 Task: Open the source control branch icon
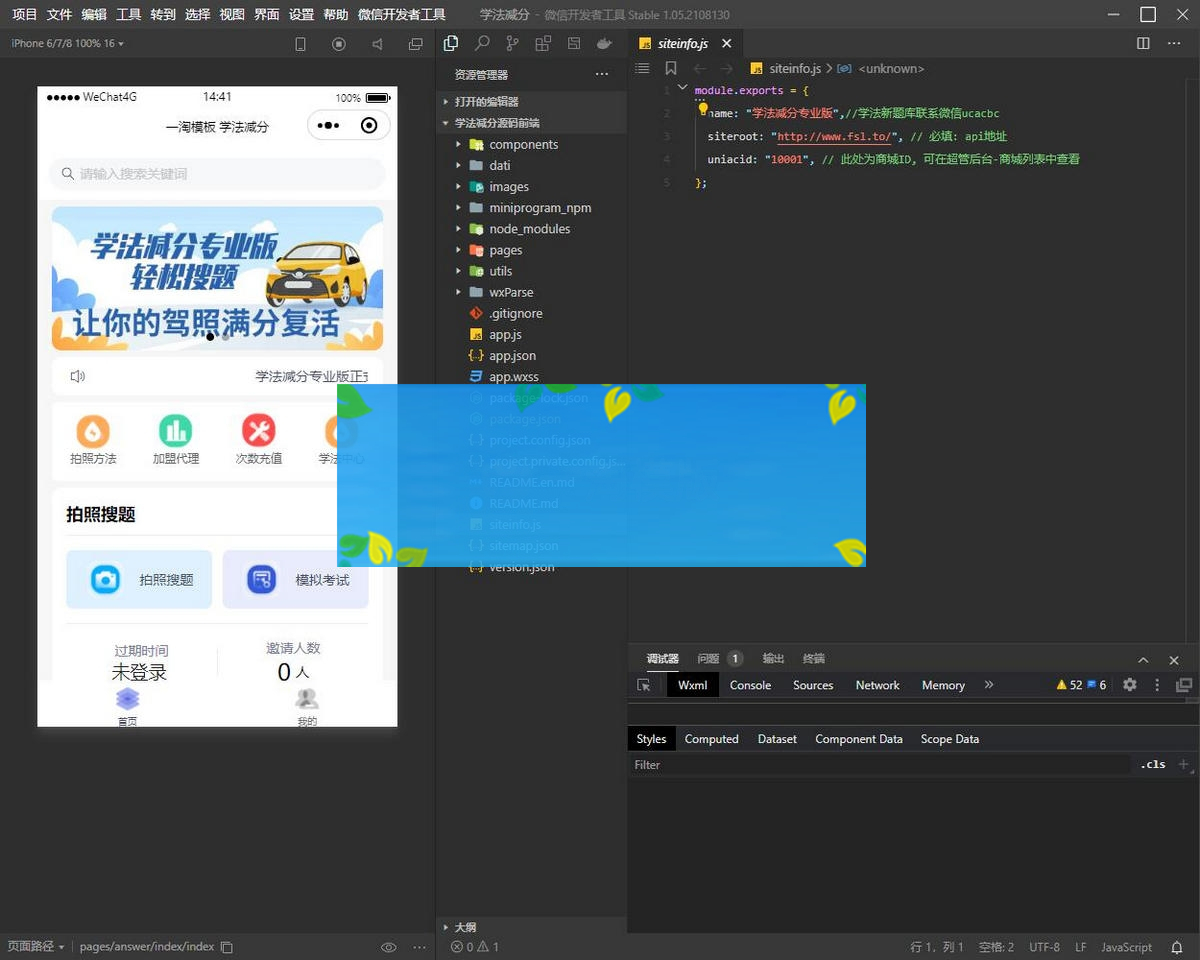(x=512, y=44)
